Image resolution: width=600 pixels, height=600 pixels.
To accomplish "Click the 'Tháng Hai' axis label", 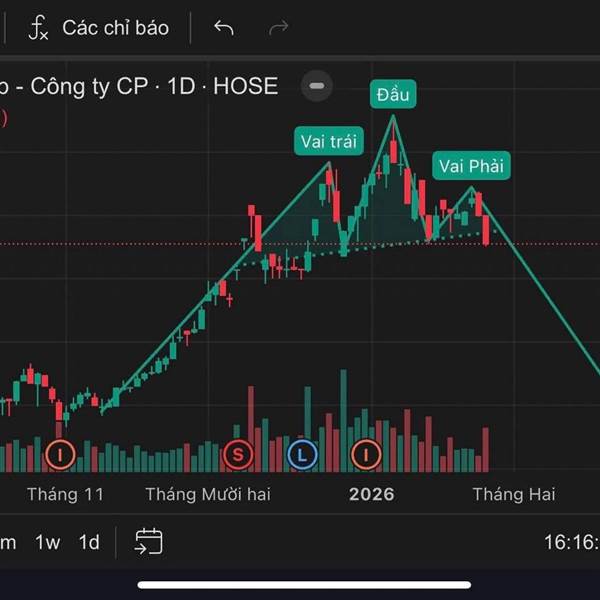I will pos(514,494).
